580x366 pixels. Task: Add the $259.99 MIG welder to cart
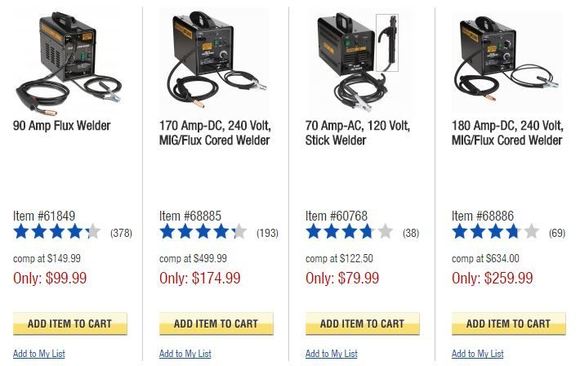click(509, 324)
